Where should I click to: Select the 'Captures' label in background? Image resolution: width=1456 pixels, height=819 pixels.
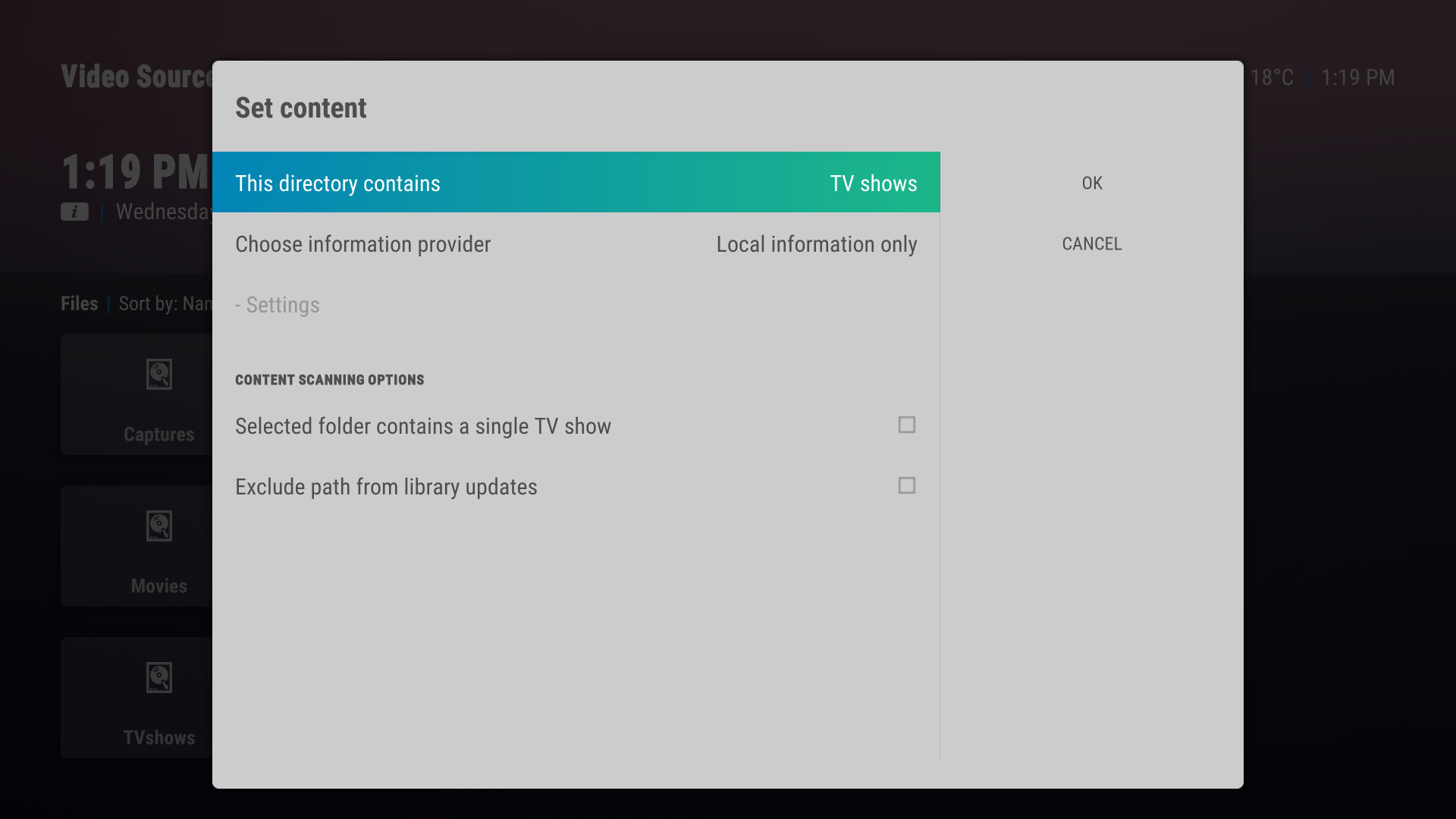(x=159, y=435)
